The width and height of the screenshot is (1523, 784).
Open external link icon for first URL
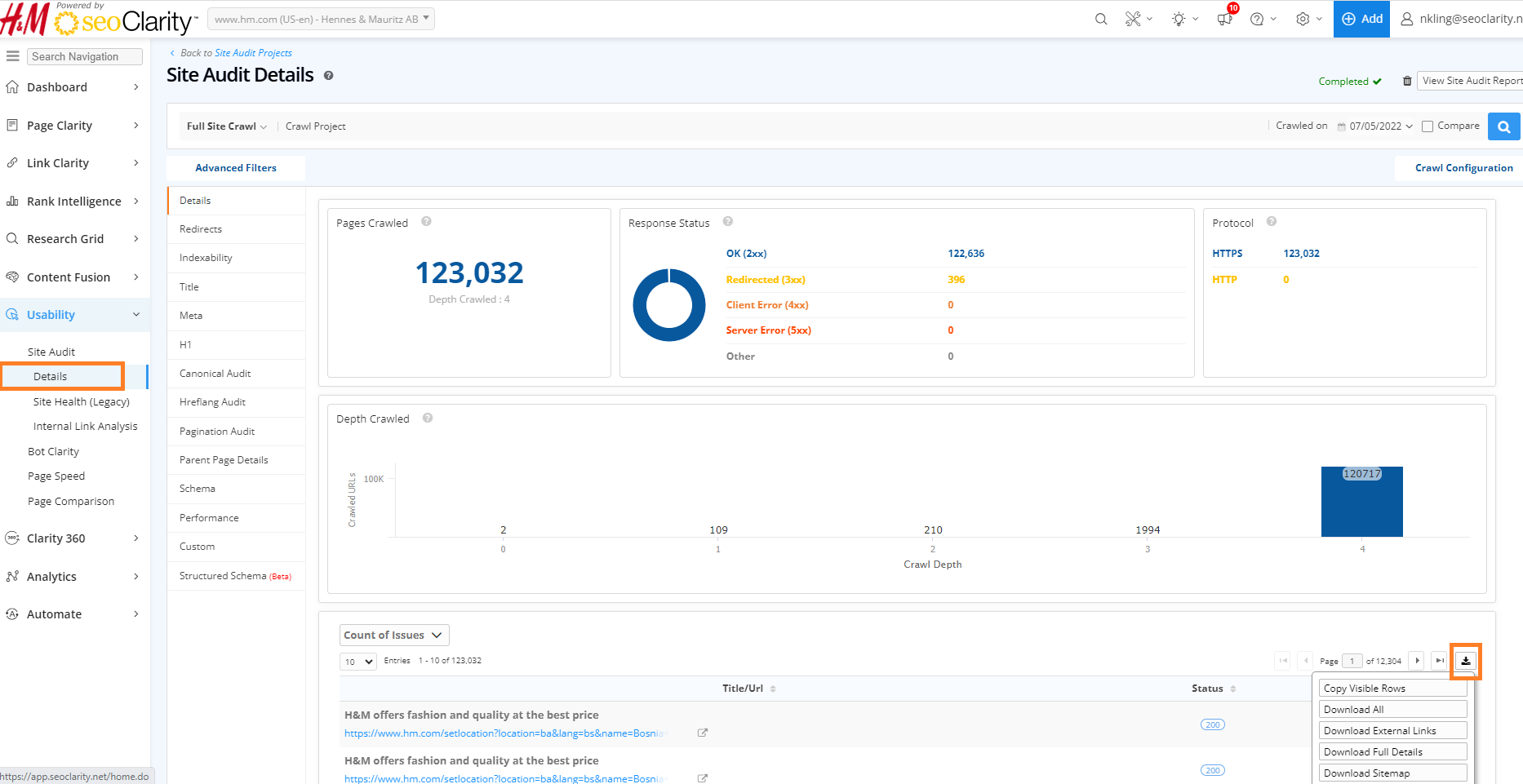pyautogui.click(x=702, y=733)
